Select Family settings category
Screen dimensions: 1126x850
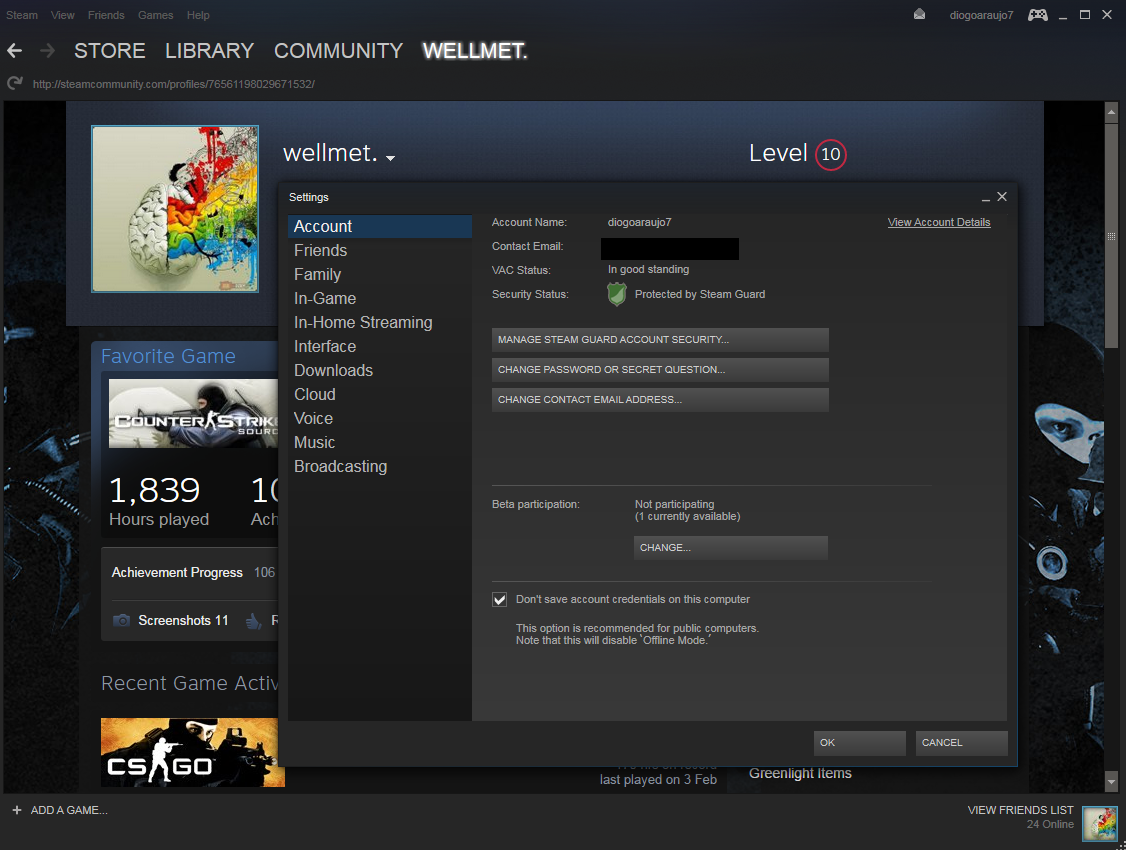[380, 274]
